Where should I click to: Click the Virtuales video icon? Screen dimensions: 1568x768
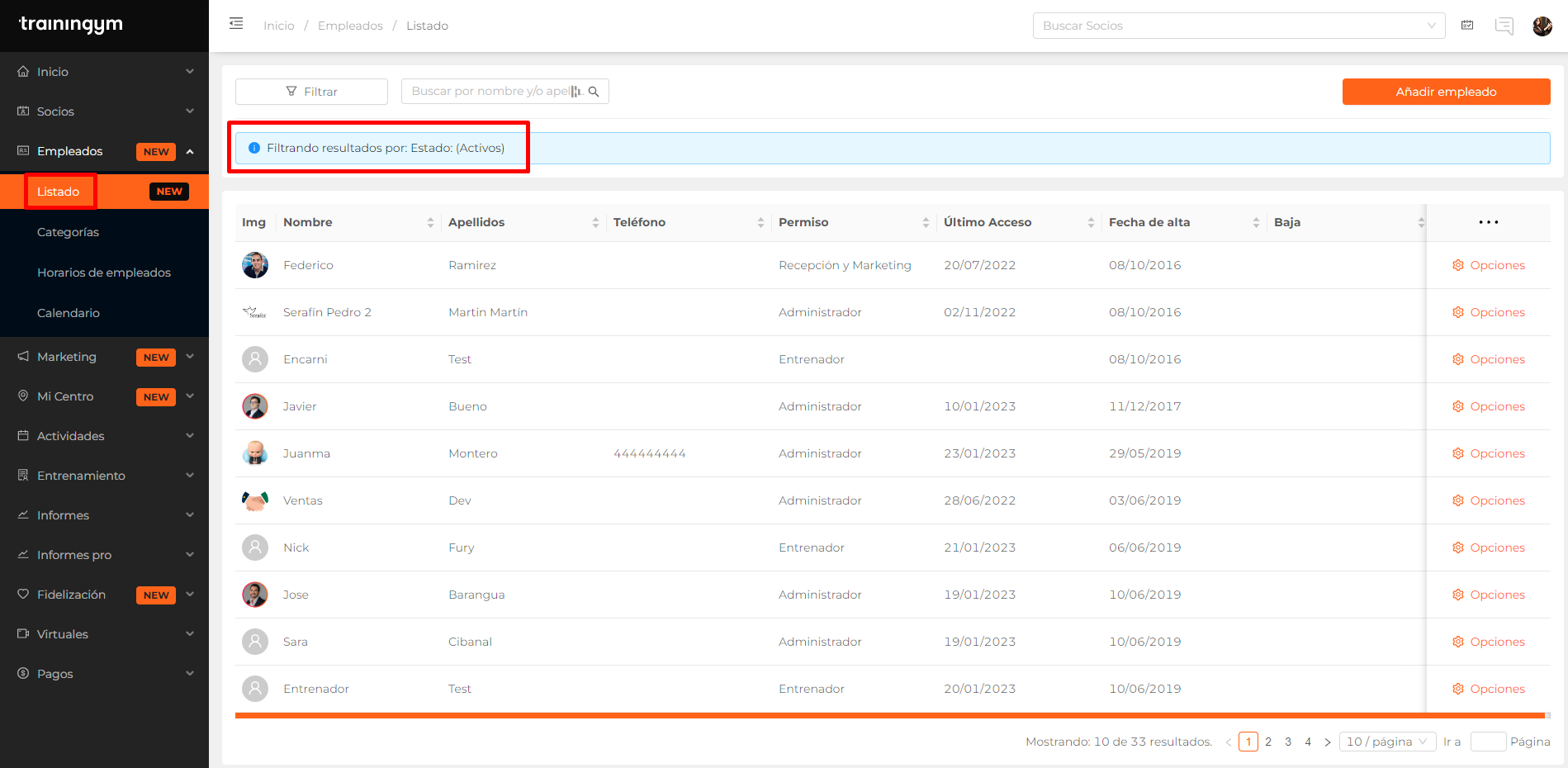(23, 634)
